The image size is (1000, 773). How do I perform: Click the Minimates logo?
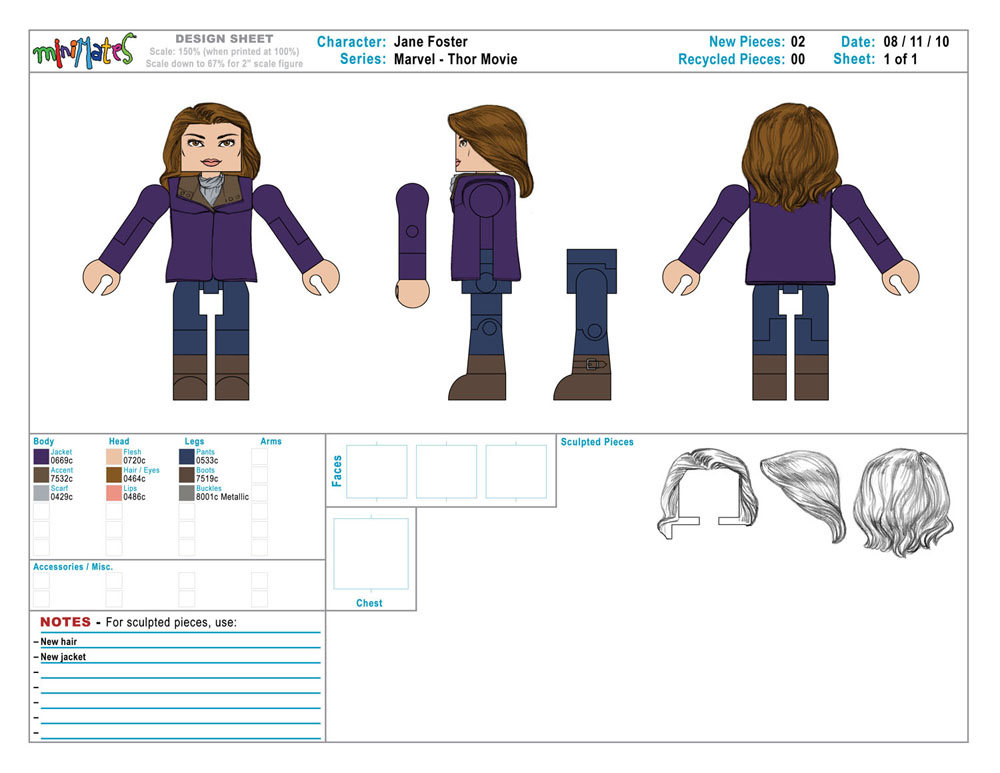84,51
